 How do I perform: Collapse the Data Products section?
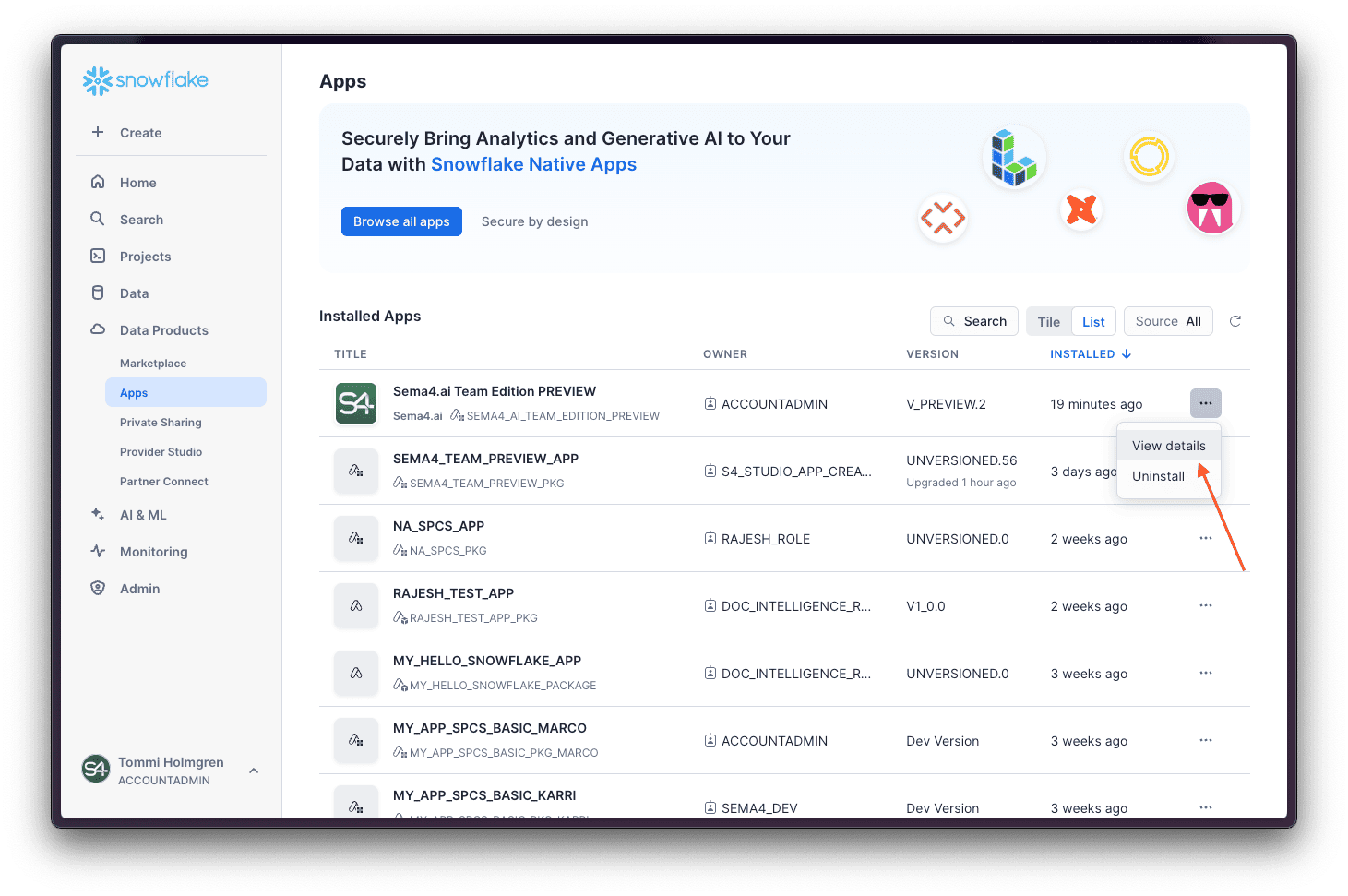[163, 330]
